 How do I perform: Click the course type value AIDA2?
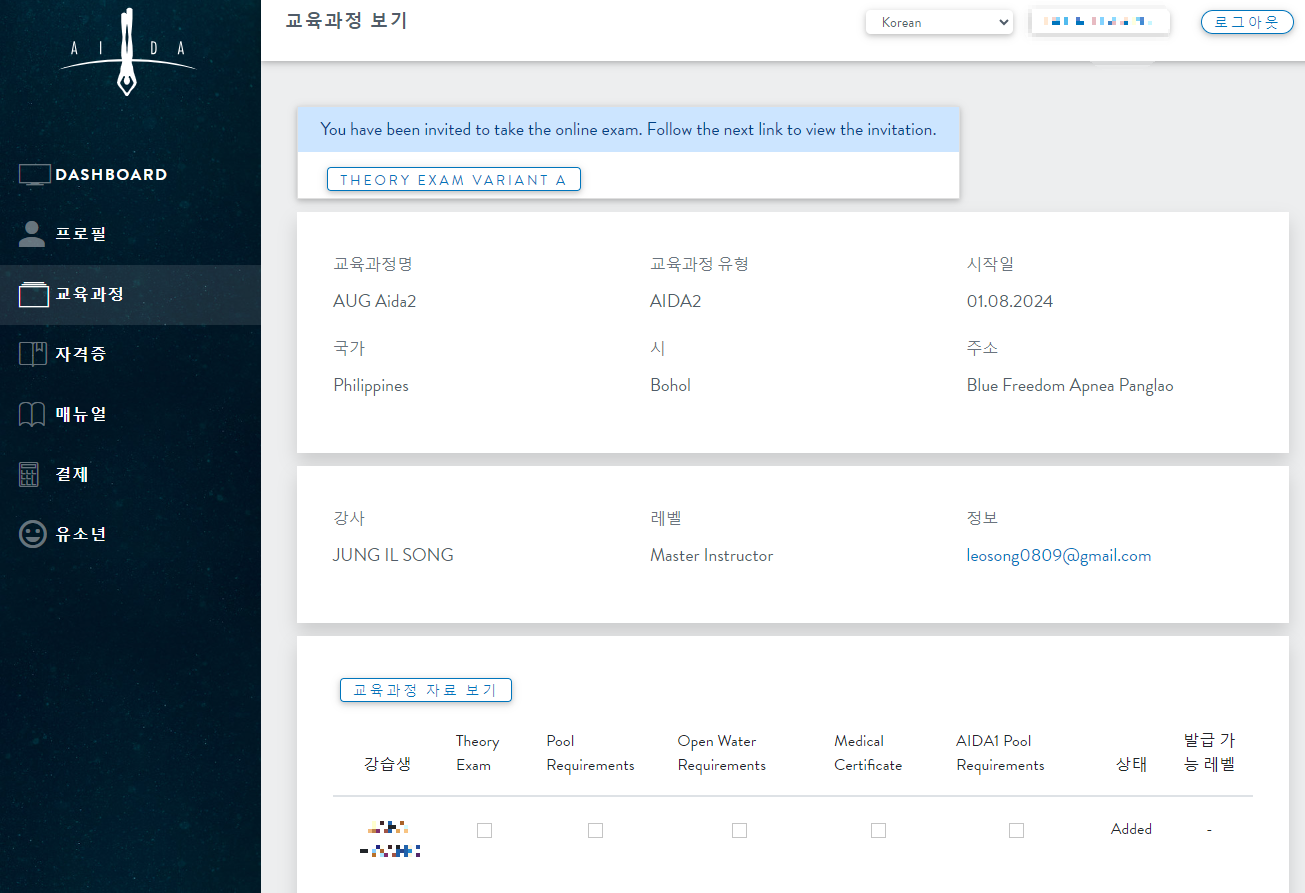[x=675, y=301]
